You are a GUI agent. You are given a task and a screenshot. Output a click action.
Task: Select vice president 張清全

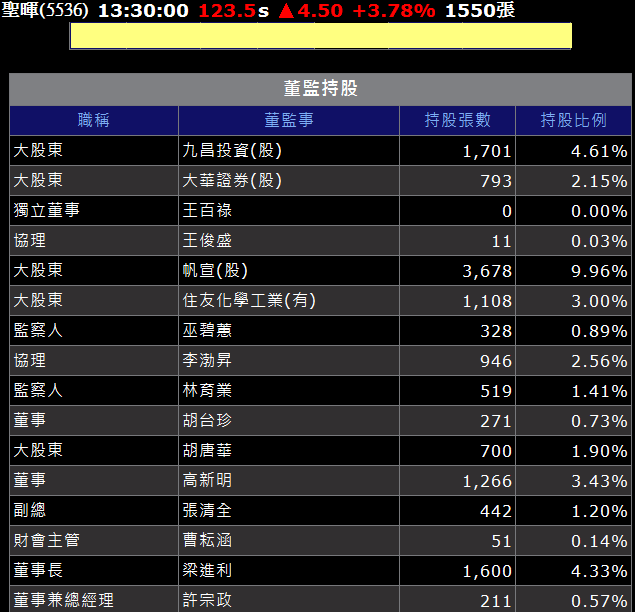coord(207,510)
